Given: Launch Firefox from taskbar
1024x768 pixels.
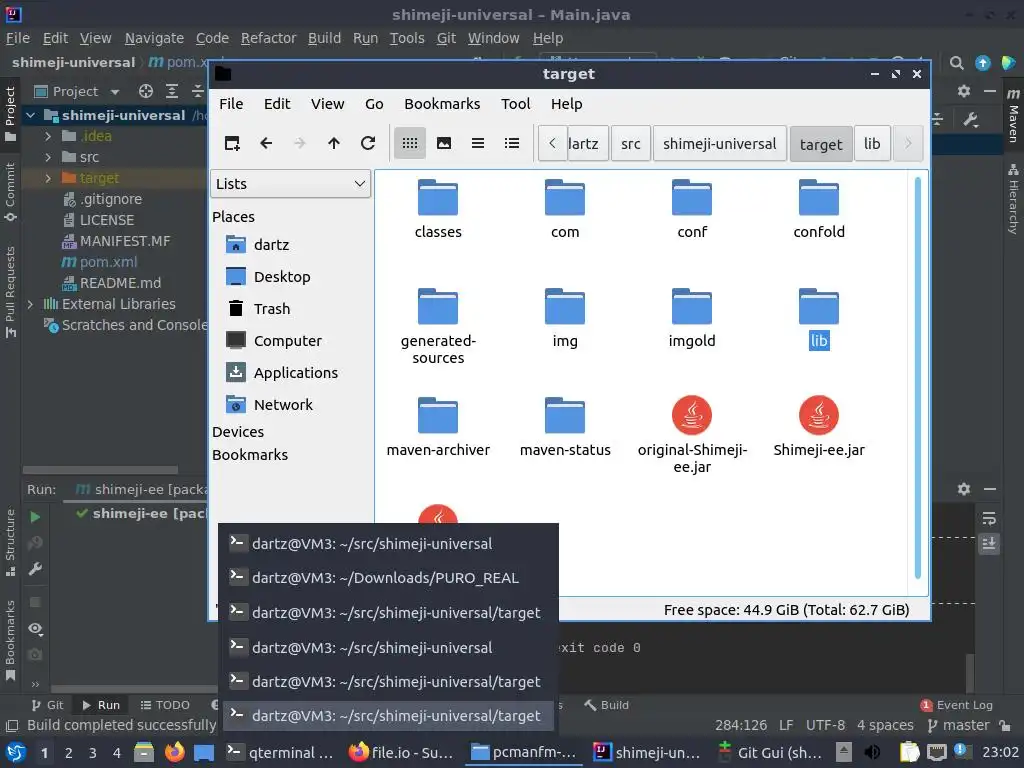Looking at the screenshot, I should pyautogui.click(x=174, y=752).
